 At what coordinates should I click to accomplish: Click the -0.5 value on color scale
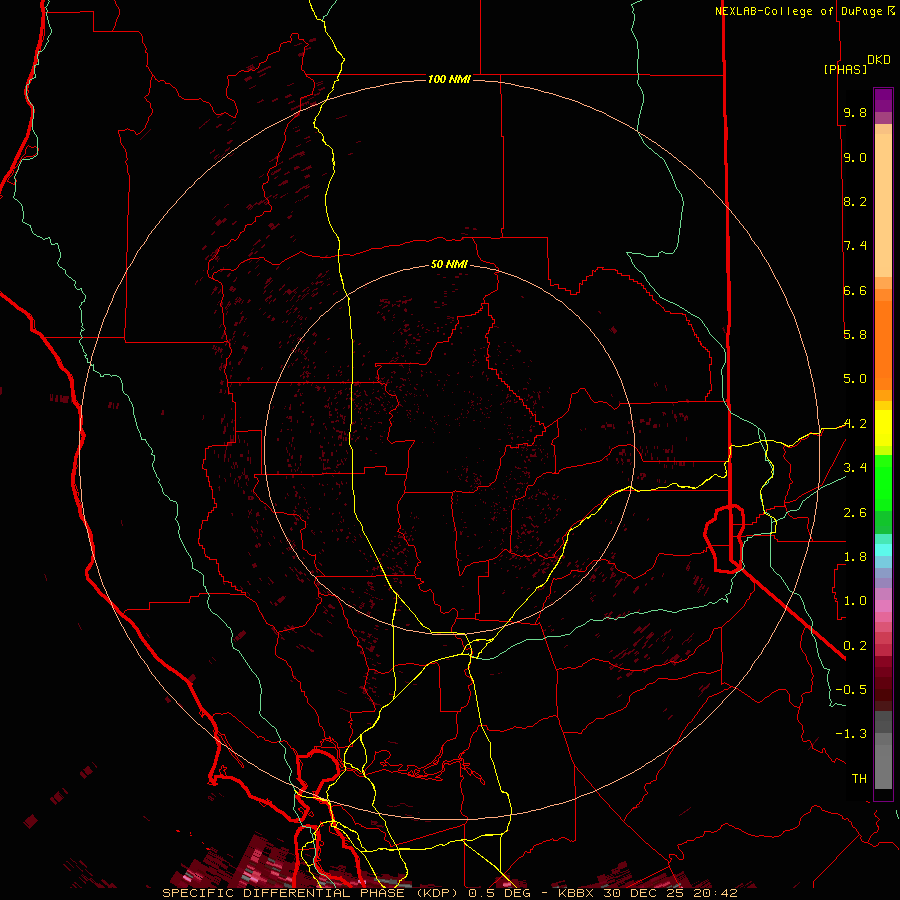(x=851, y=690)
